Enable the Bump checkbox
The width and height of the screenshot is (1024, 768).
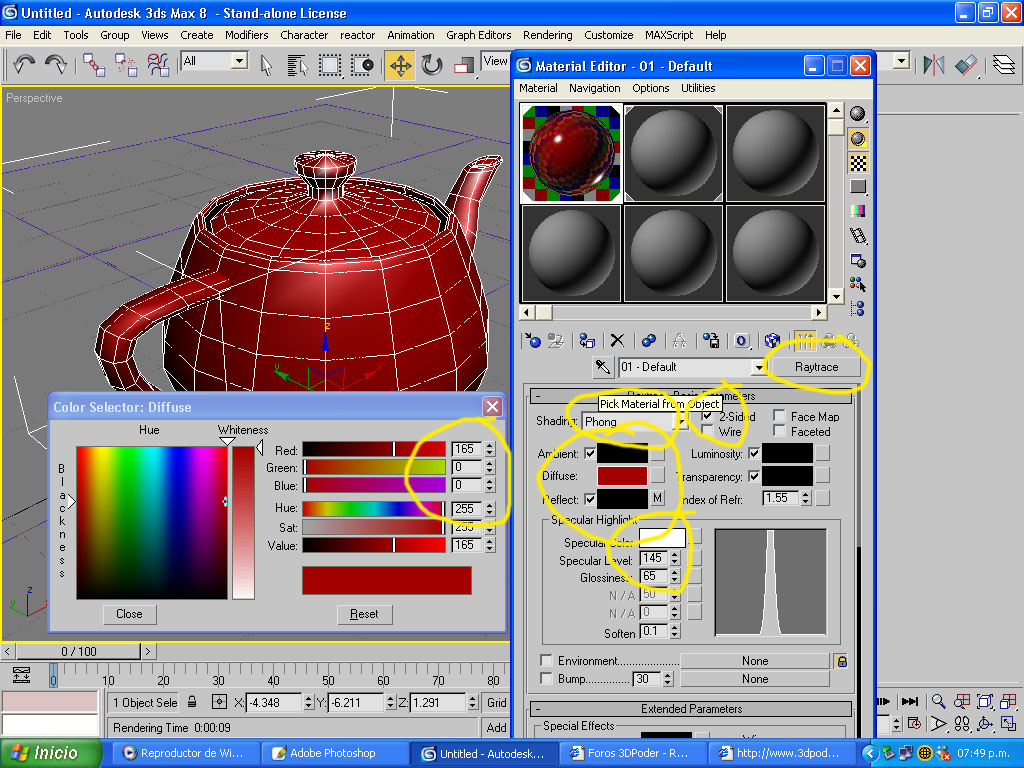pyautogui.click(x=547, y=678)
